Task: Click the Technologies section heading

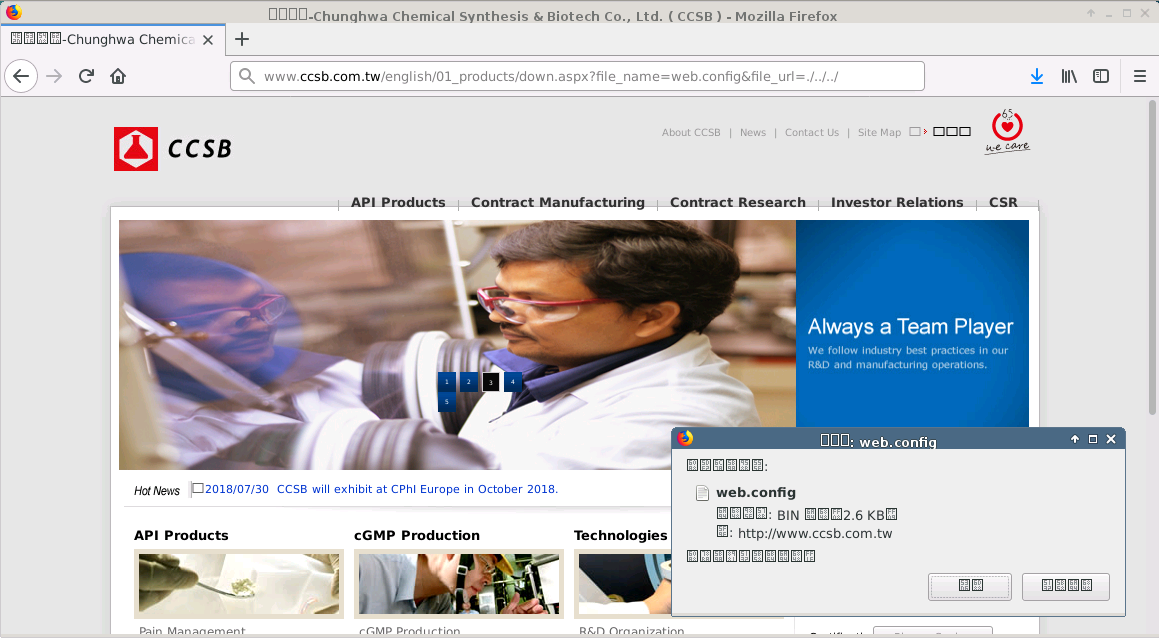Action: [621, 535]
